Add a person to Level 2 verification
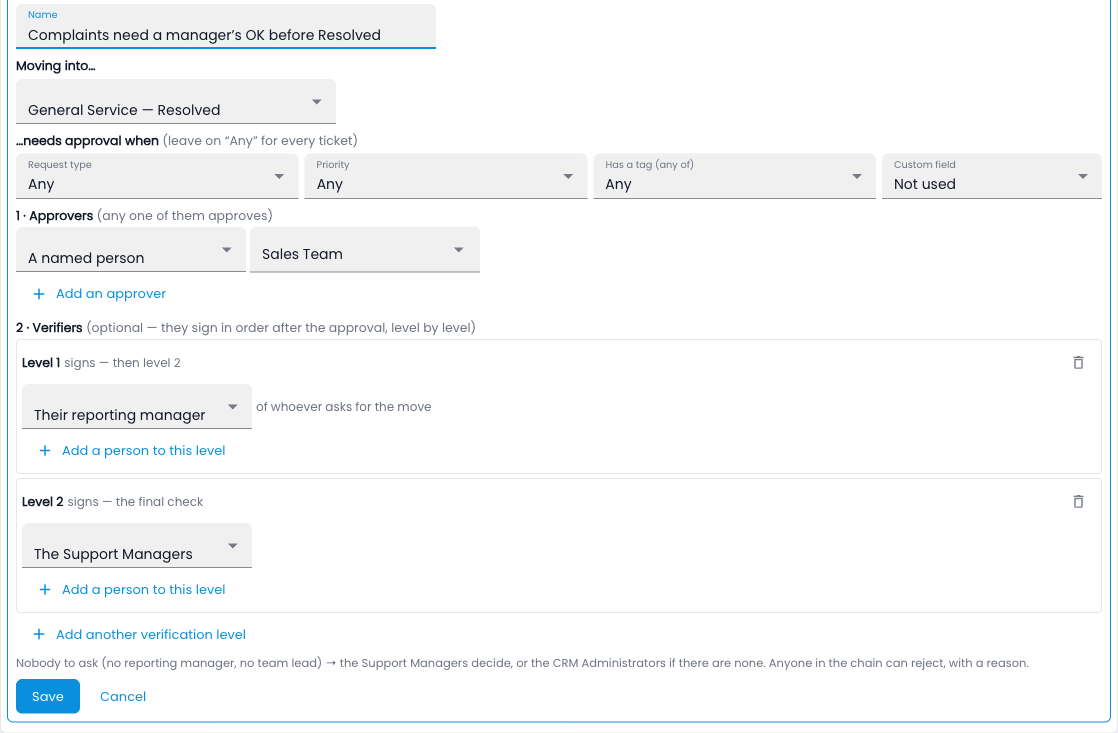This screenshot has height=733, width=1118. [132, 590]
